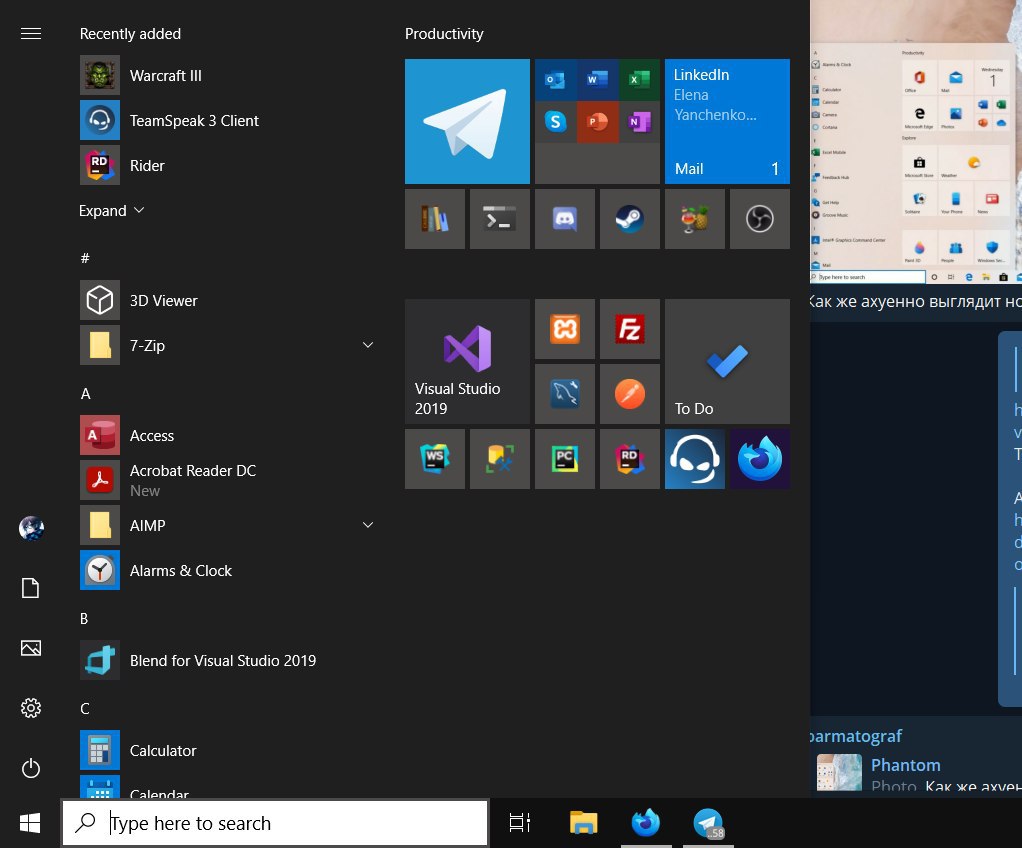Open Blend for Visual Studio 2019

click(x=228, y=660)
